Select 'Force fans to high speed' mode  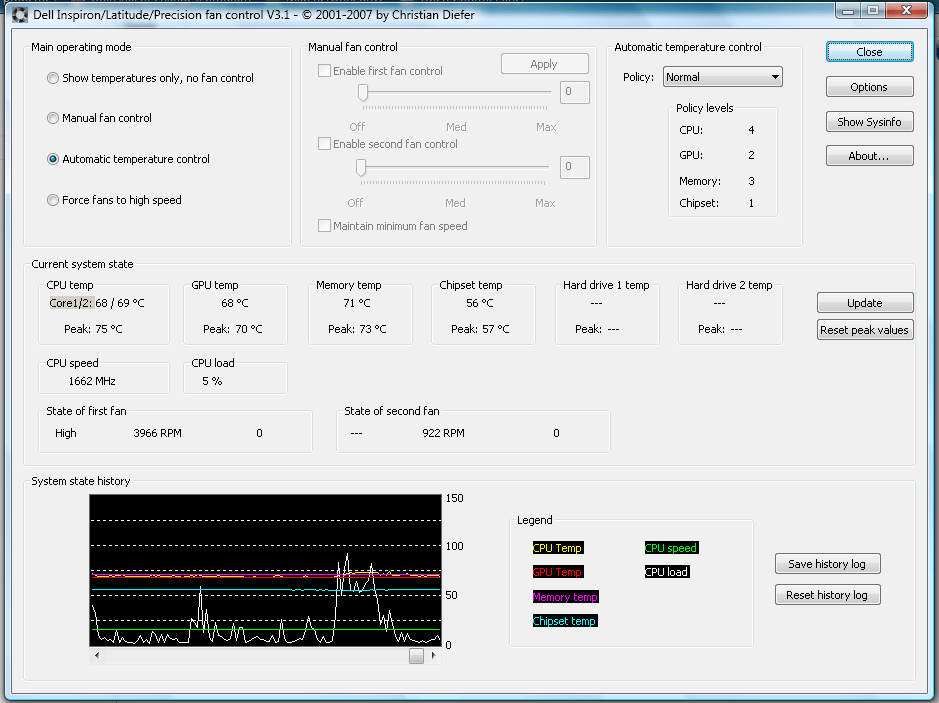click(53, 200)
